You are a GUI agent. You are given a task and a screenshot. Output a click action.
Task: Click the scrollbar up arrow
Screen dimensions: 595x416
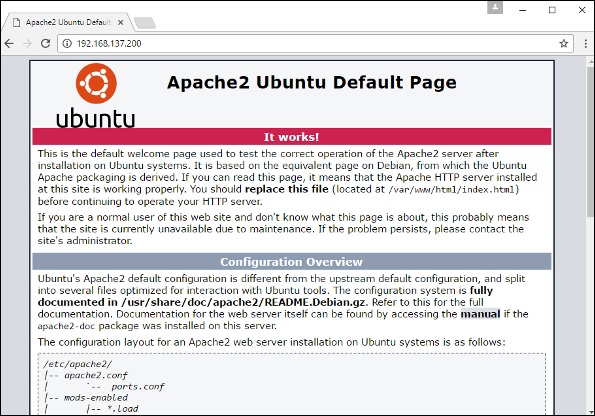click(x=591, y=61)
